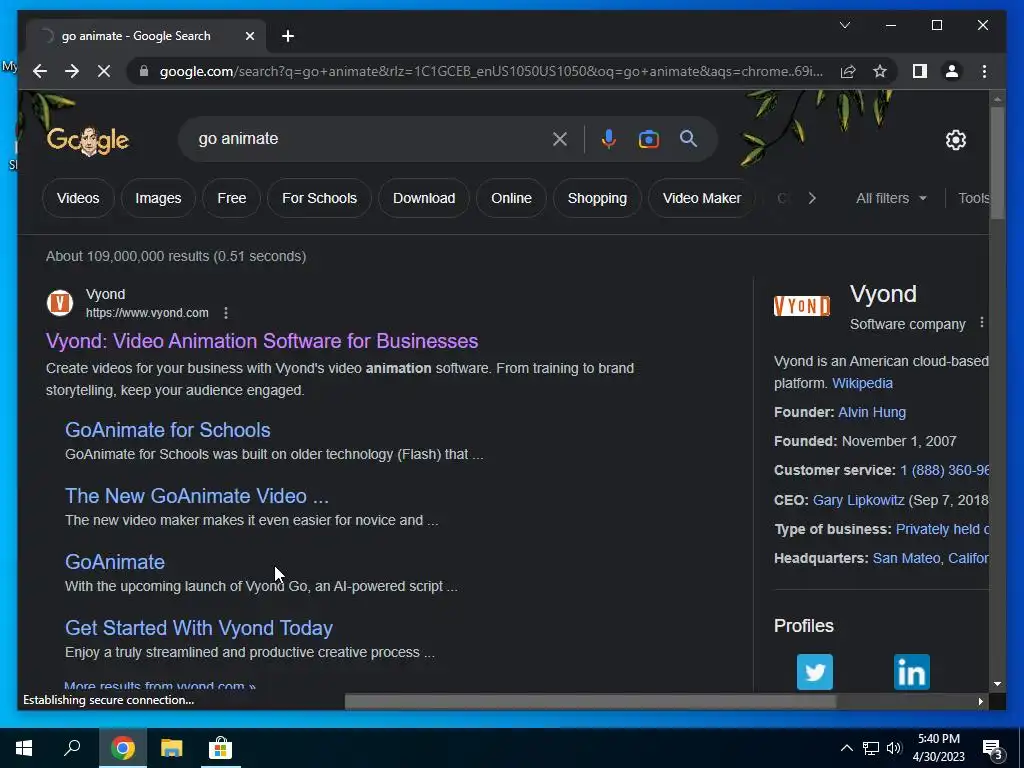Open tab search chevron in title bar
Viewport: 1024px width, 768px height.
(844, 25)
